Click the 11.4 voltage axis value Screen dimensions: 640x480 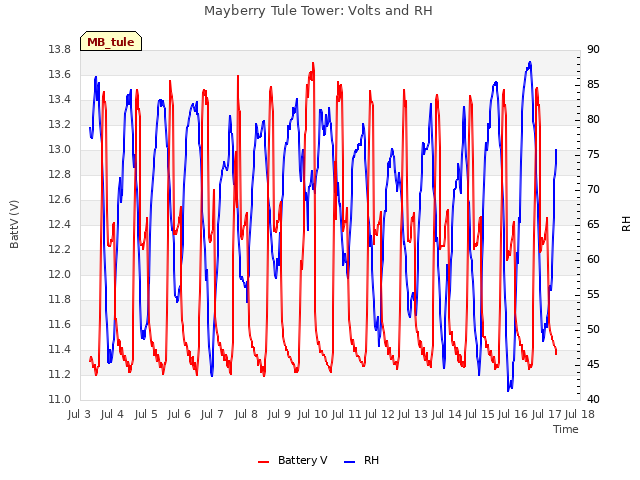coord(60,349)
